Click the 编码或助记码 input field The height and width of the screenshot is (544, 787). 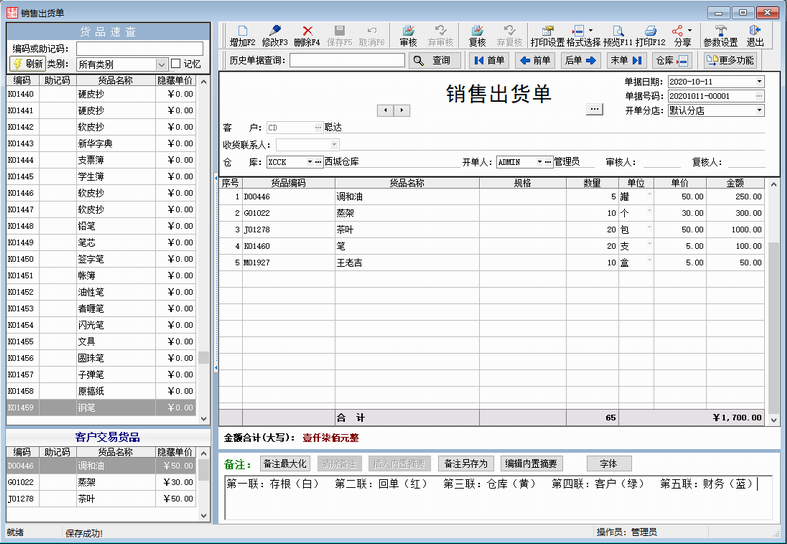click(x=139, y=48)
